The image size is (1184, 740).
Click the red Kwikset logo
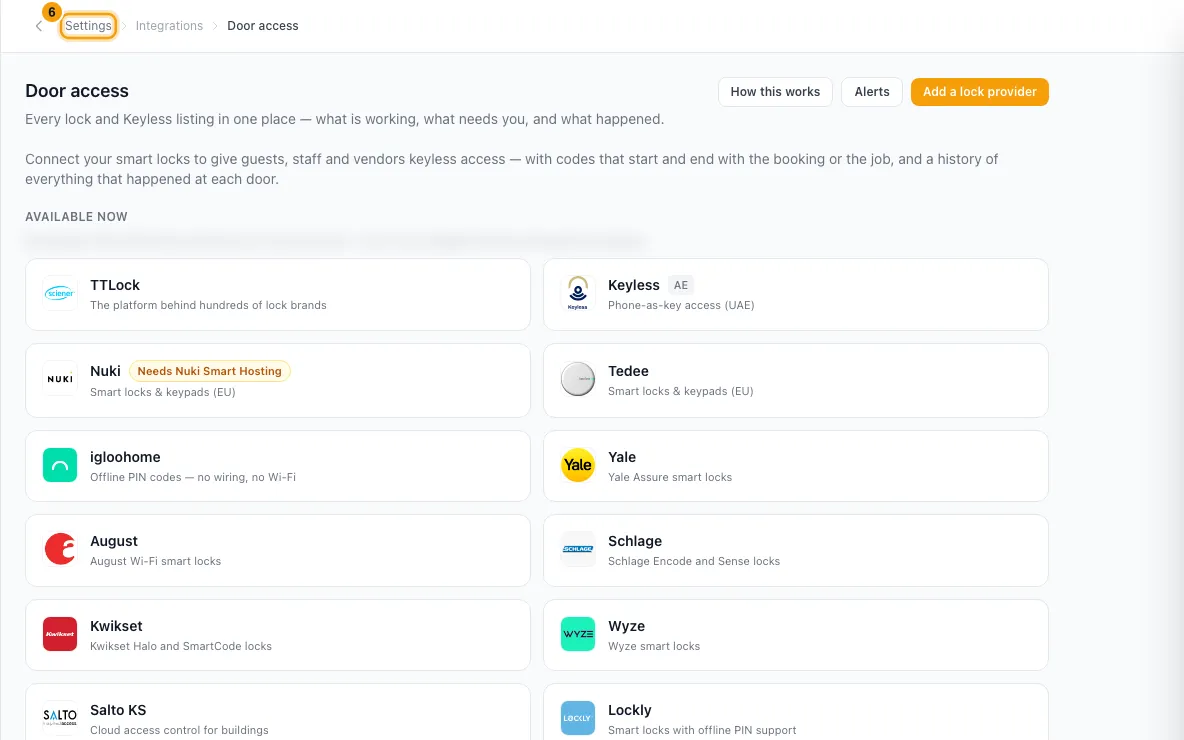(x=60, y=634)
